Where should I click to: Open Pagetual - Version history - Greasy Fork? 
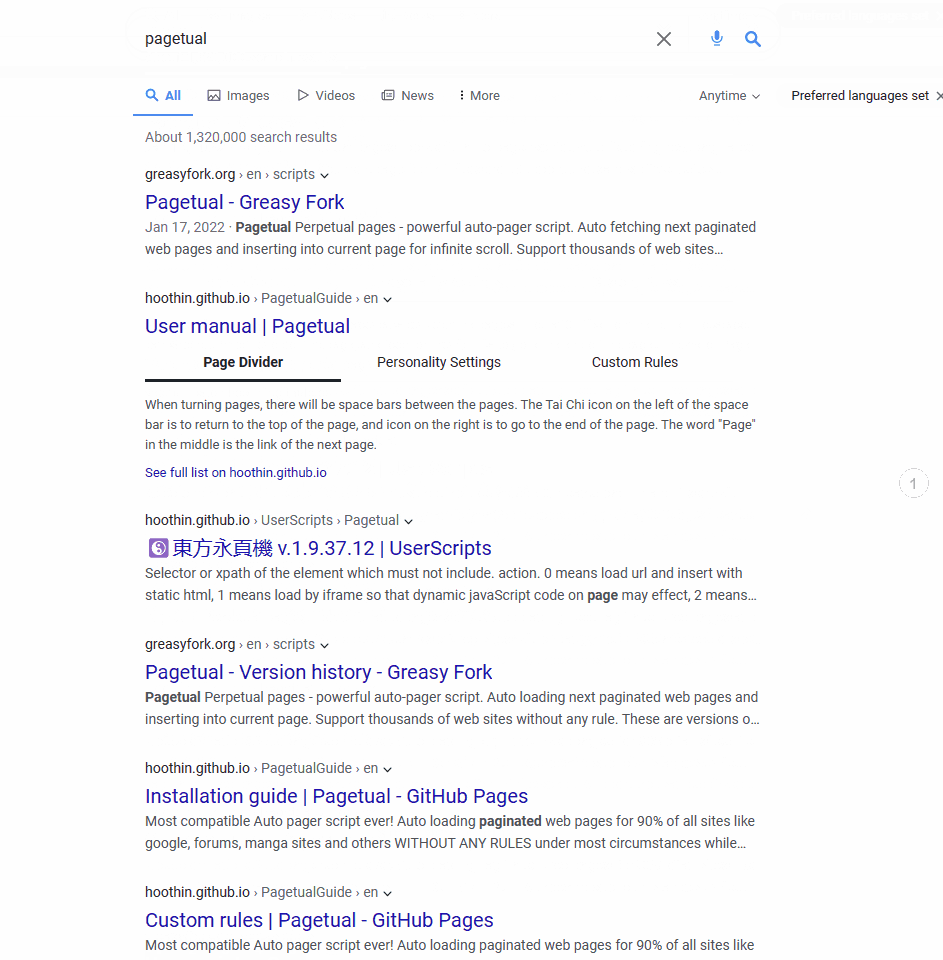[x=318, y=672]
